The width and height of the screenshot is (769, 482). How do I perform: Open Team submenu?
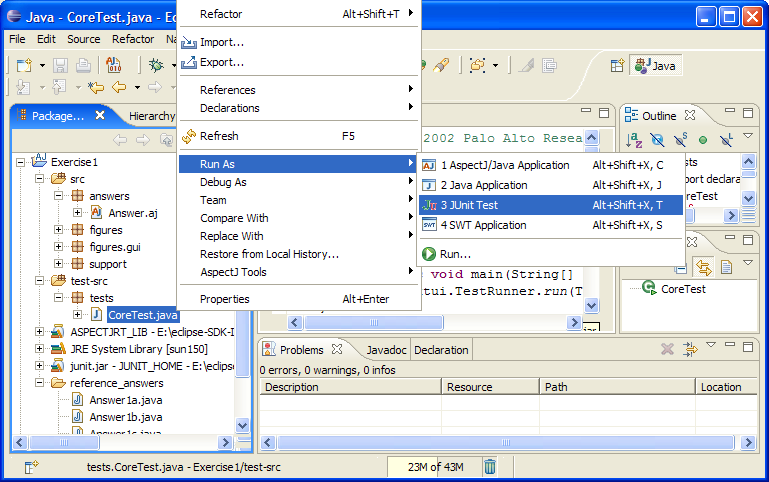click(298, 200)
